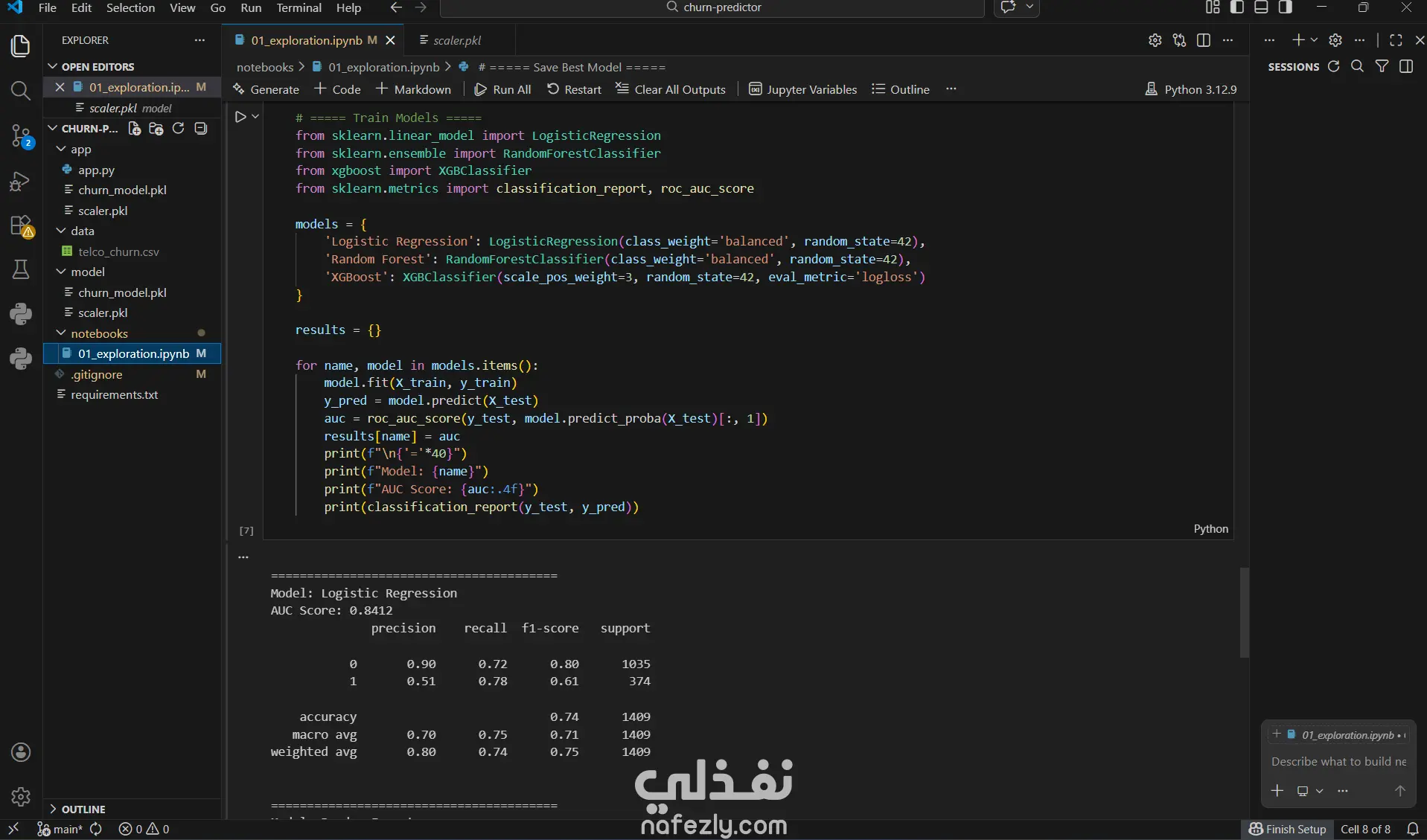Image resolution: width=1427 pixels, height=840 pixels.
Task: Toggle the secondary side bar visibility
Action: tap(1286, 7)
